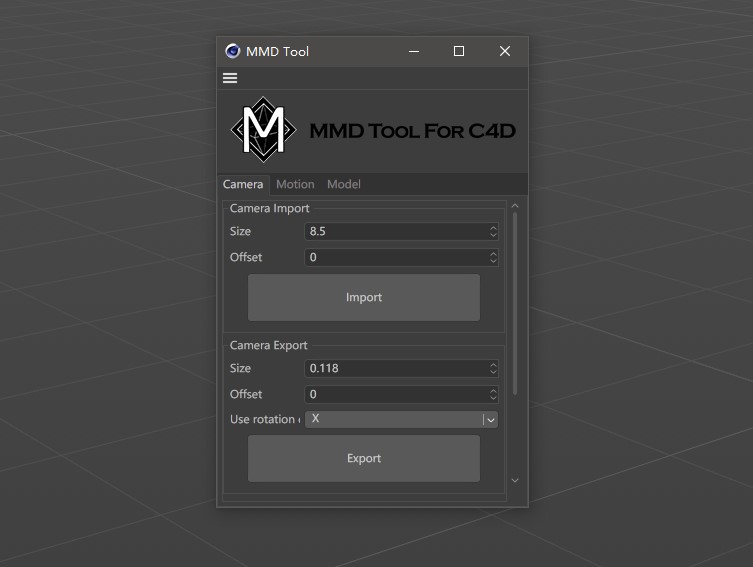Click the Camera Export group label
This screenshot has height=567, width=753.
point(268,345)
